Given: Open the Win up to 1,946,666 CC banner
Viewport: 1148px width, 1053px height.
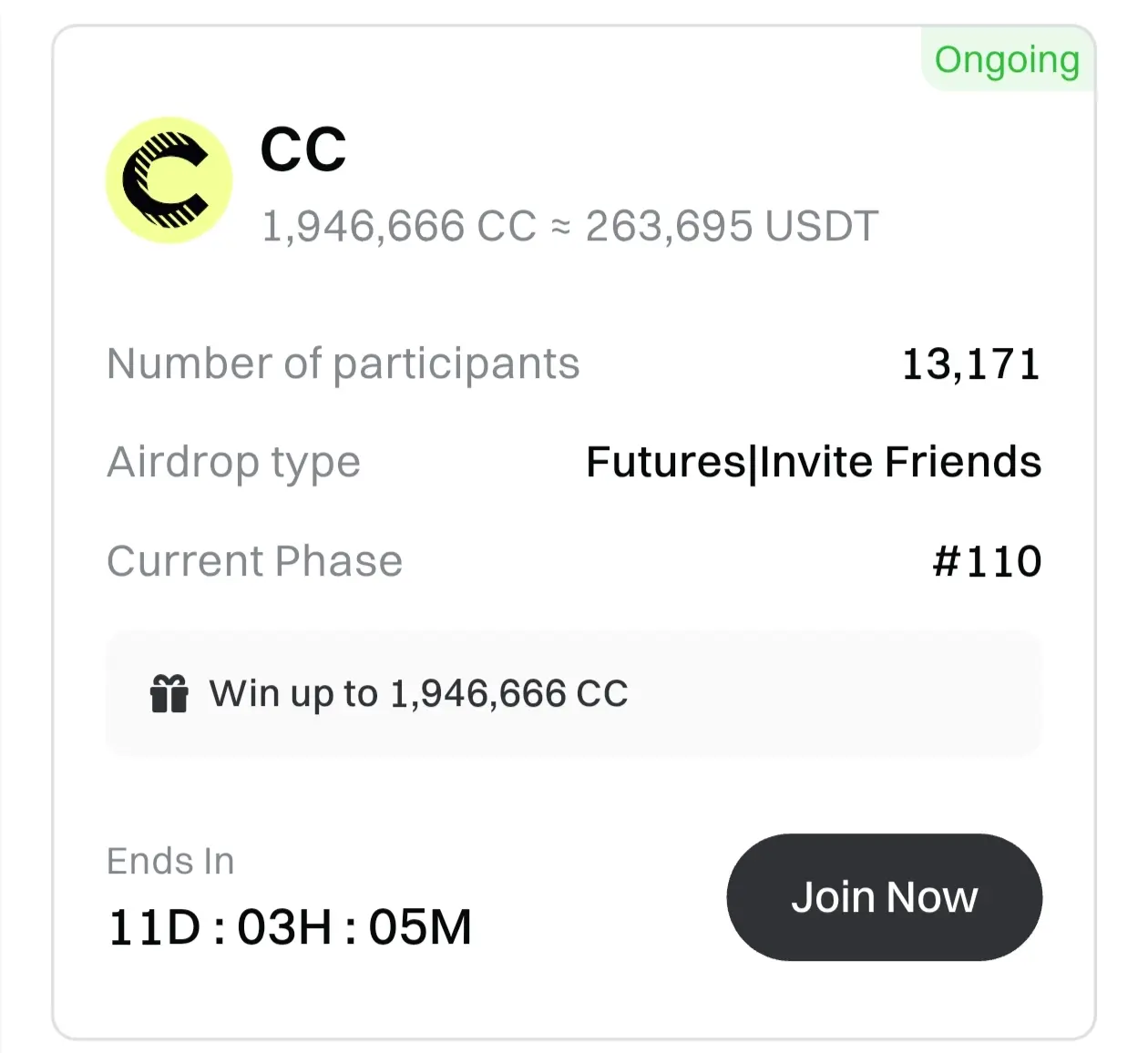Looking at the screenshot, I should tap(573, 693).
